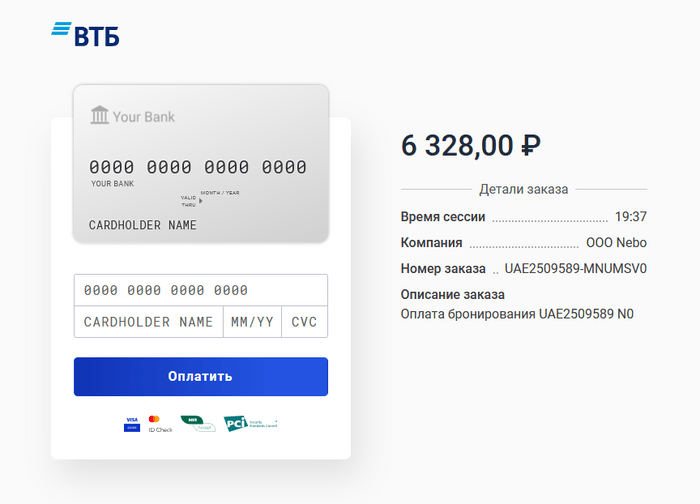Click the valid thru arrow on the card
The image size is (700, 504).
(x=200, y=200)
